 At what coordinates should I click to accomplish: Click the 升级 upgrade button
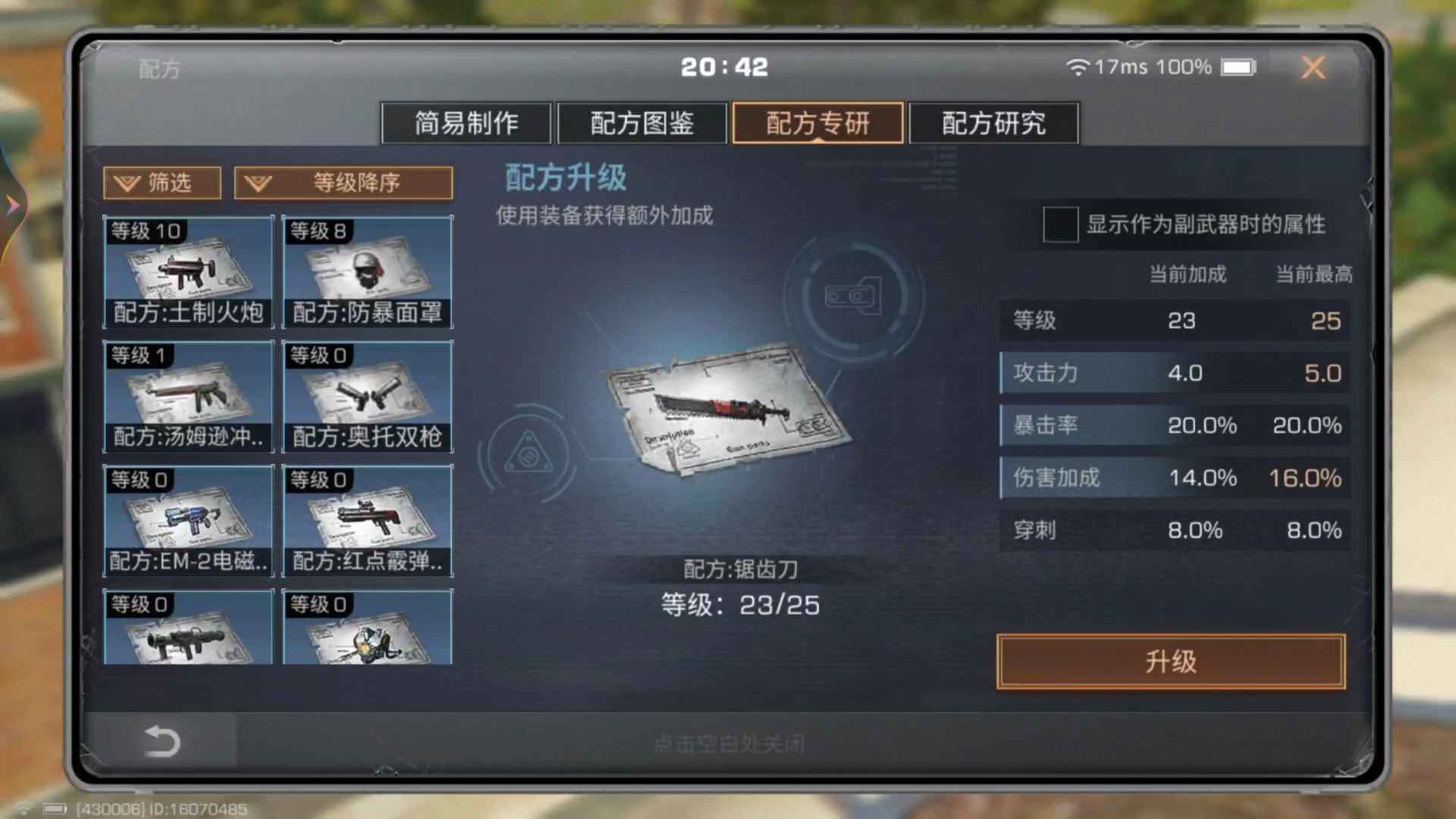pos(1171,661)
